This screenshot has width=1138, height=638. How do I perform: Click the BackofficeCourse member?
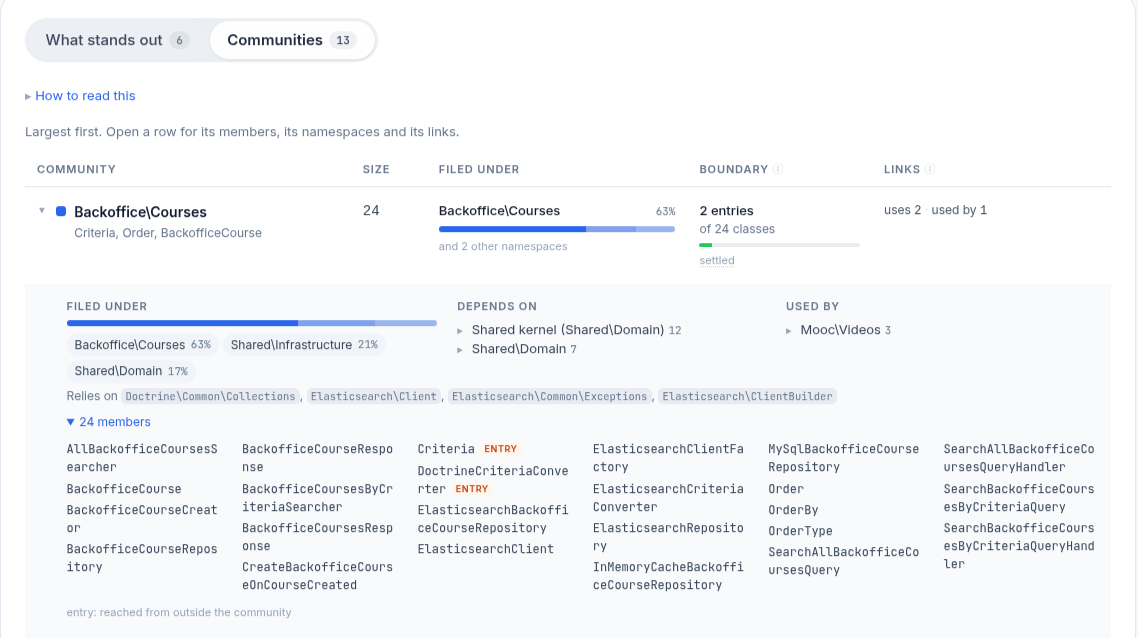(x=124, y=489)
